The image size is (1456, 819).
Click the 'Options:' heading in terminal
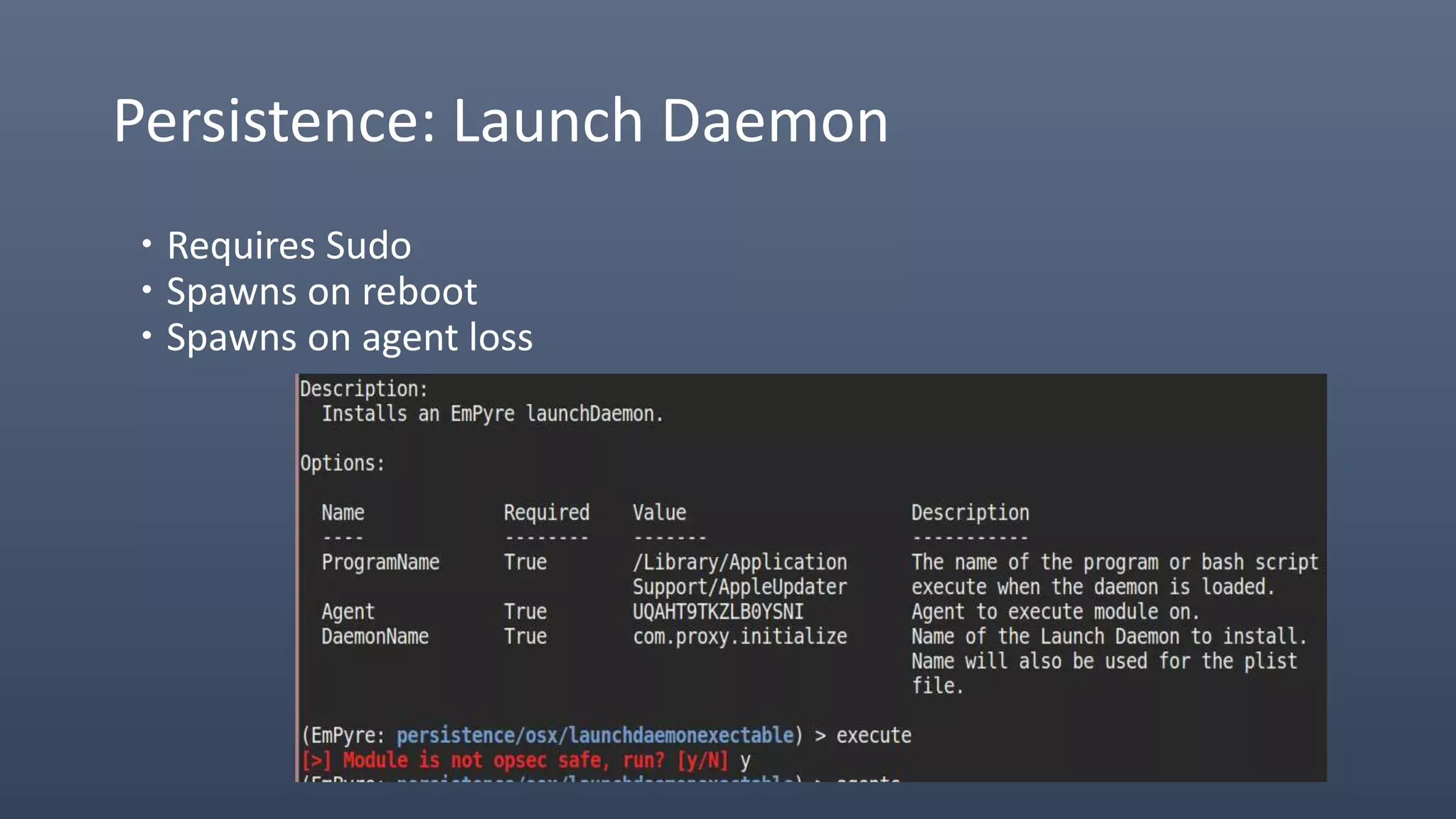point(343,464)
